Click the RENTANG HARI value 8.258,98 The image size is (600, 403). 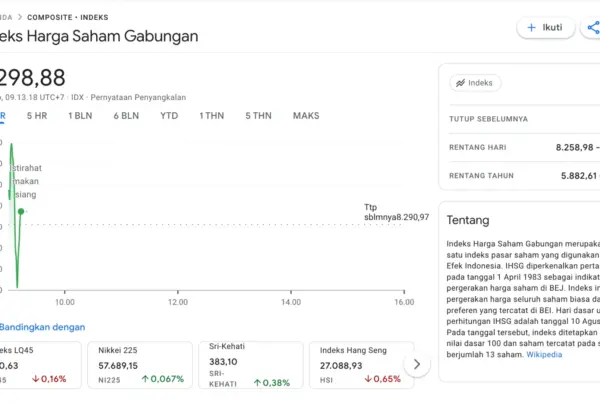pyautogui.click(x=574, y=147)
